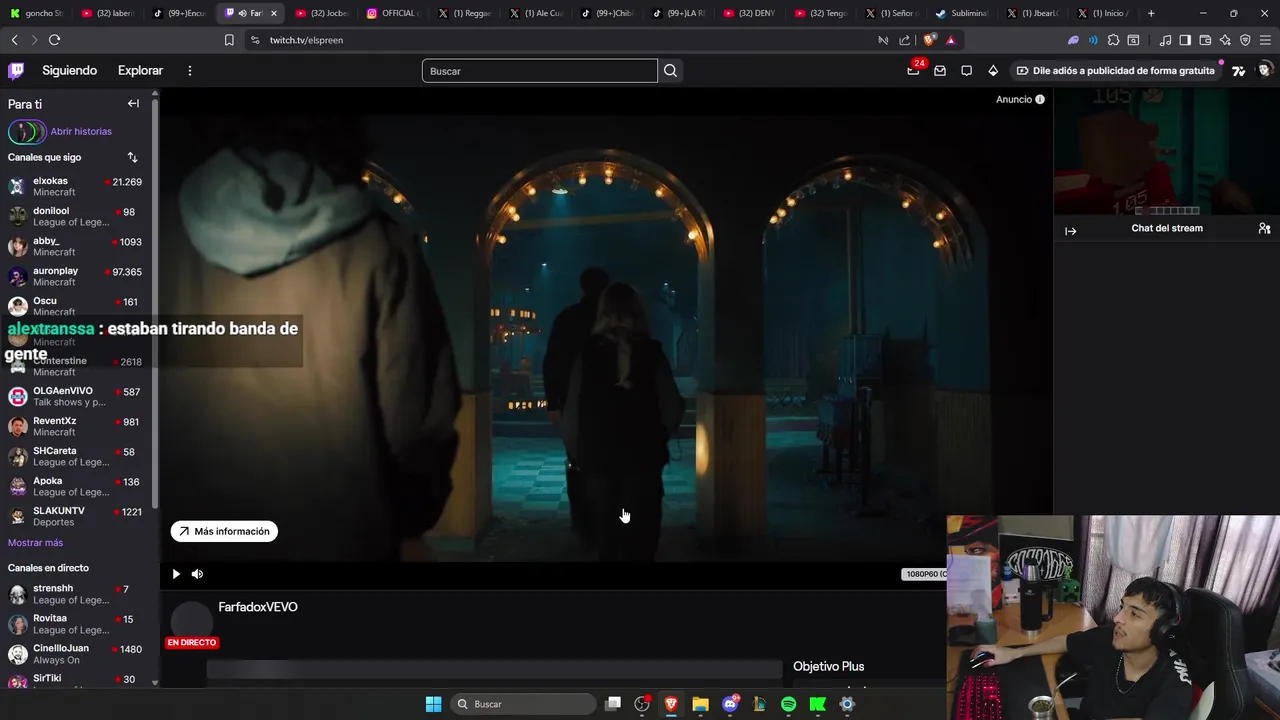Open the FarfadoxVEVO channel name

coord(258,607)
